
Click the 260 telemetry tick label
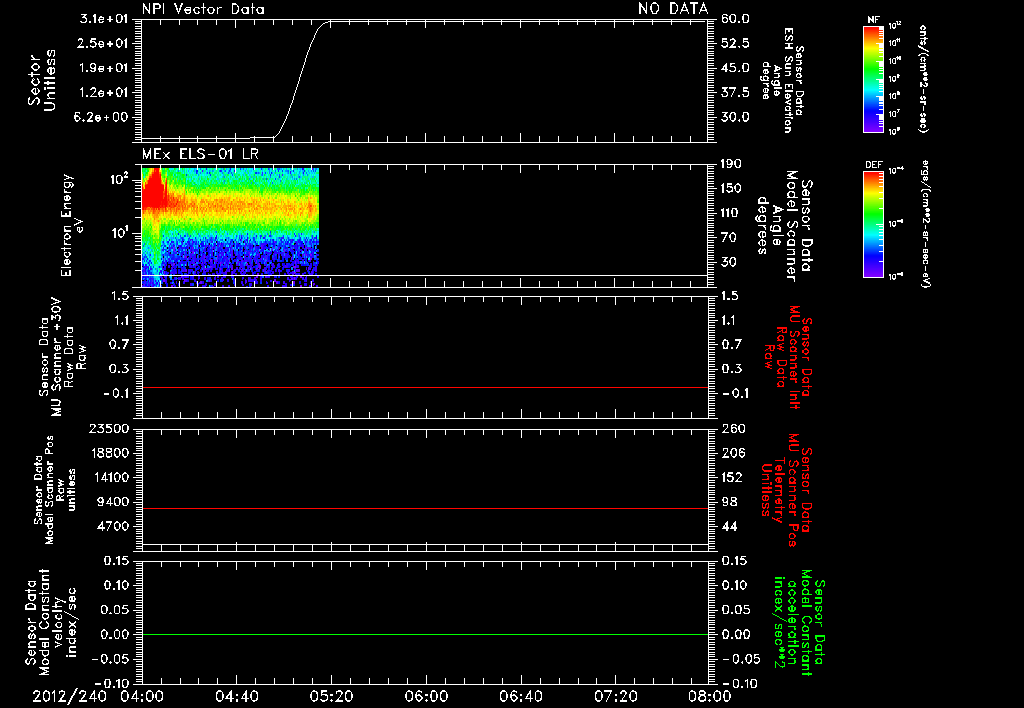[x=733, y=428]
